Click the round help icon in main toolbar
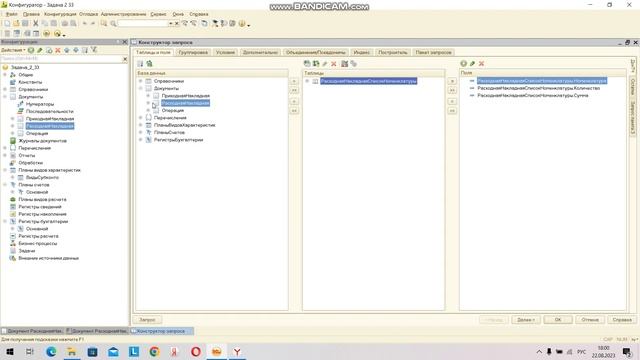 click(242, 24)
